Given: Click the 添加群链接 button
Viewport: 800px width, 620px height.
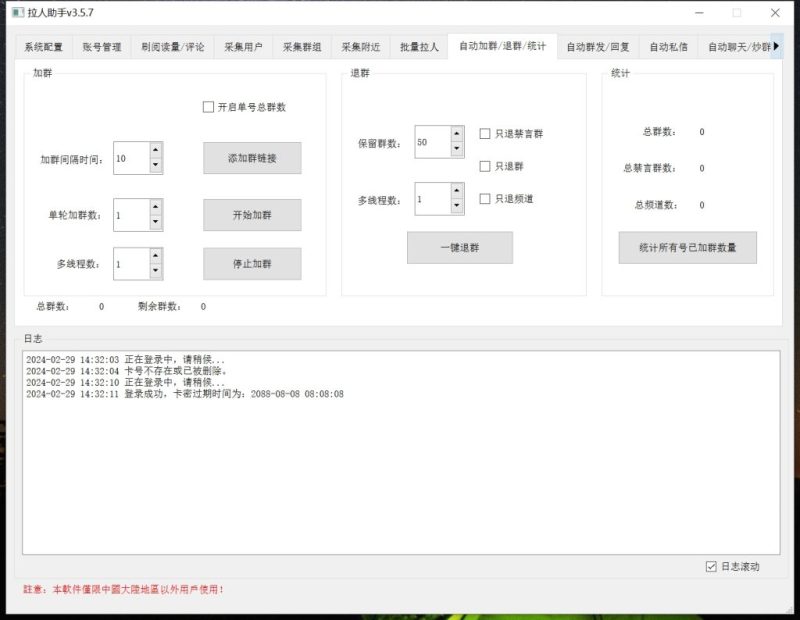Looking at the screenshot, I should coord(253,158).
